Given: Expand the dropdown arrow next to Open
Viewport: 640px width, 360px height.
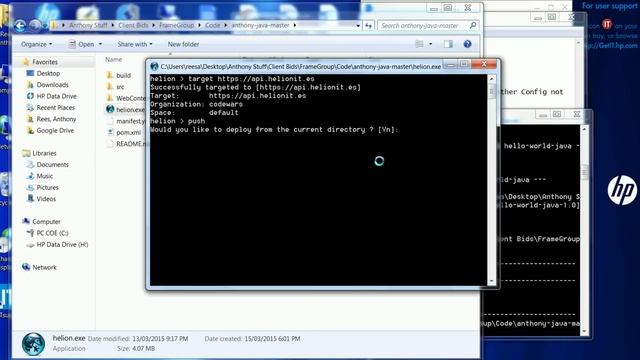Looking at the screenshot, I should [100, 44].
